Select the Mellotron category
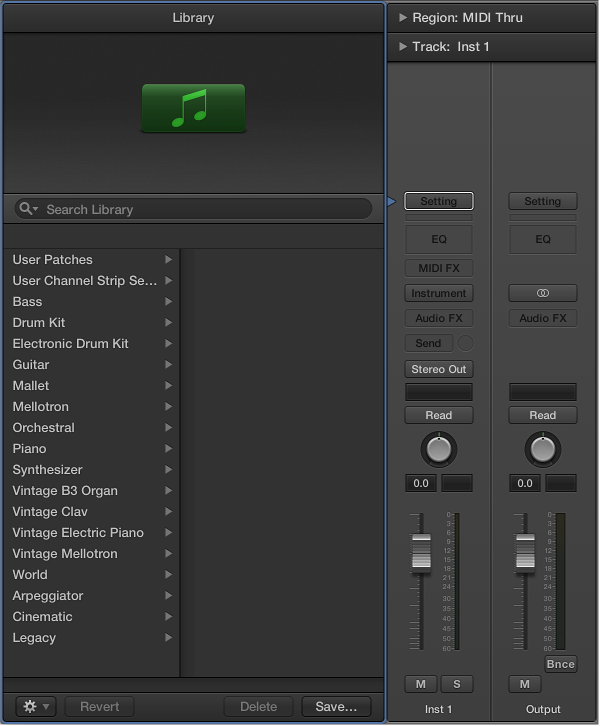 [x=92, y=407]
